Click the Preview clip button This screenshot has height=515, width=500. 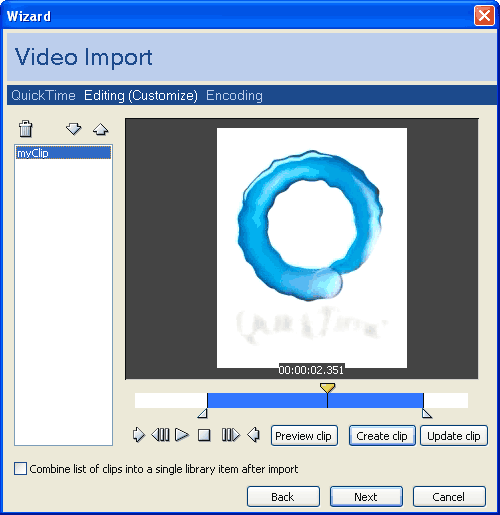point(304,436)
